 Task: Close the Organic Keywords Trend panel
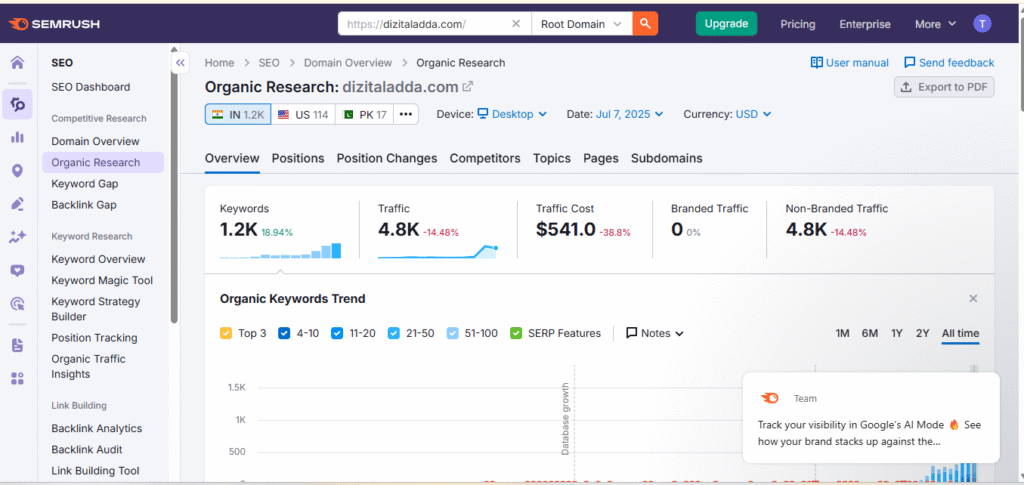973,299
